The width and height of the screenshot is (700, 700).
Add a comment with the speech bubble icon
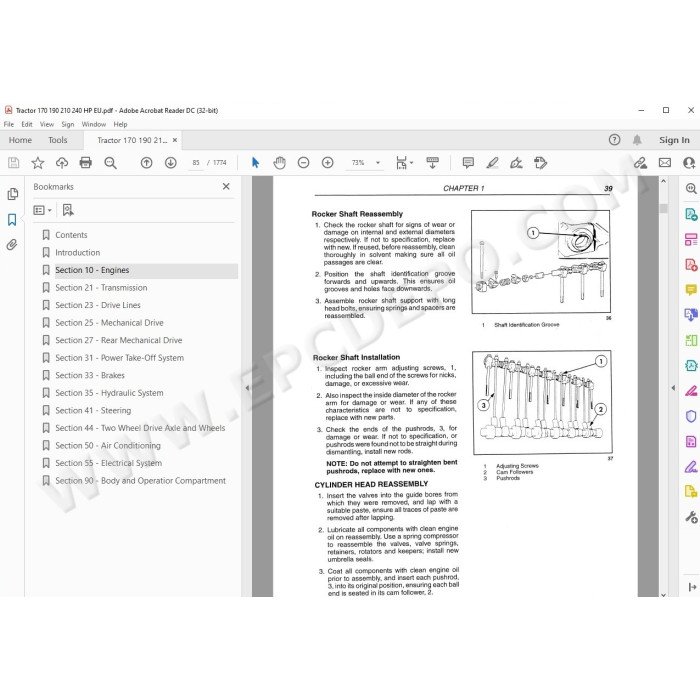pyautogui.click(x=468, y=162)
